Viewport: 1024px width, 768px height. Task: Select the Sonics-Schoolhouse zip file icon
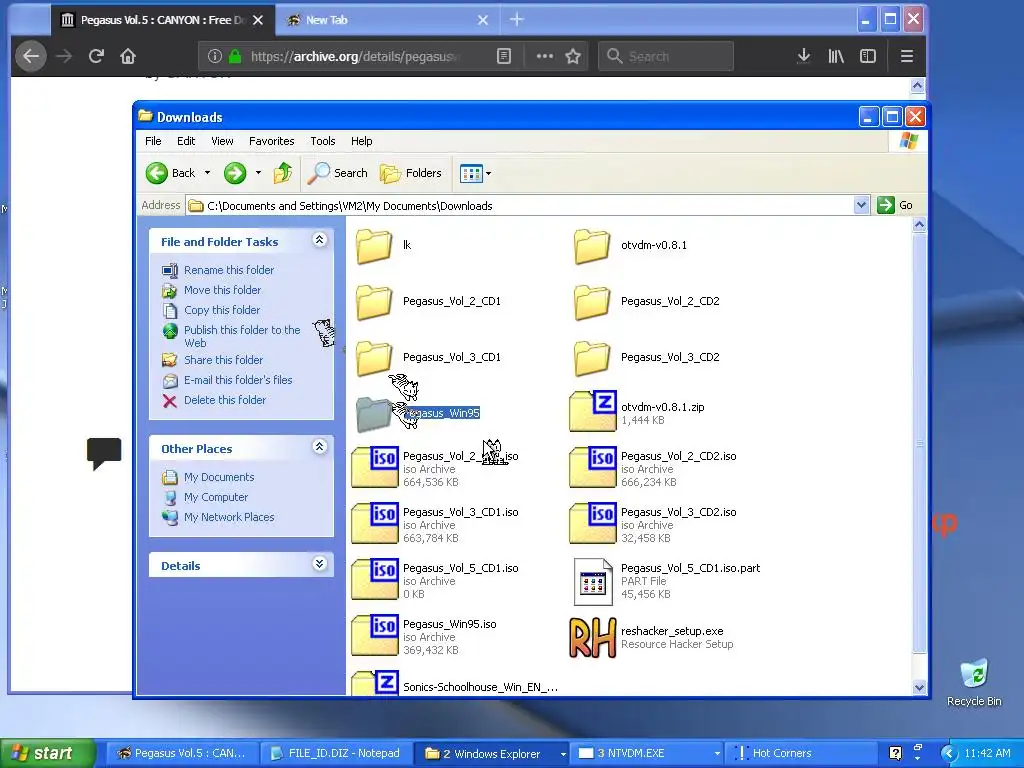coord(375,683)
